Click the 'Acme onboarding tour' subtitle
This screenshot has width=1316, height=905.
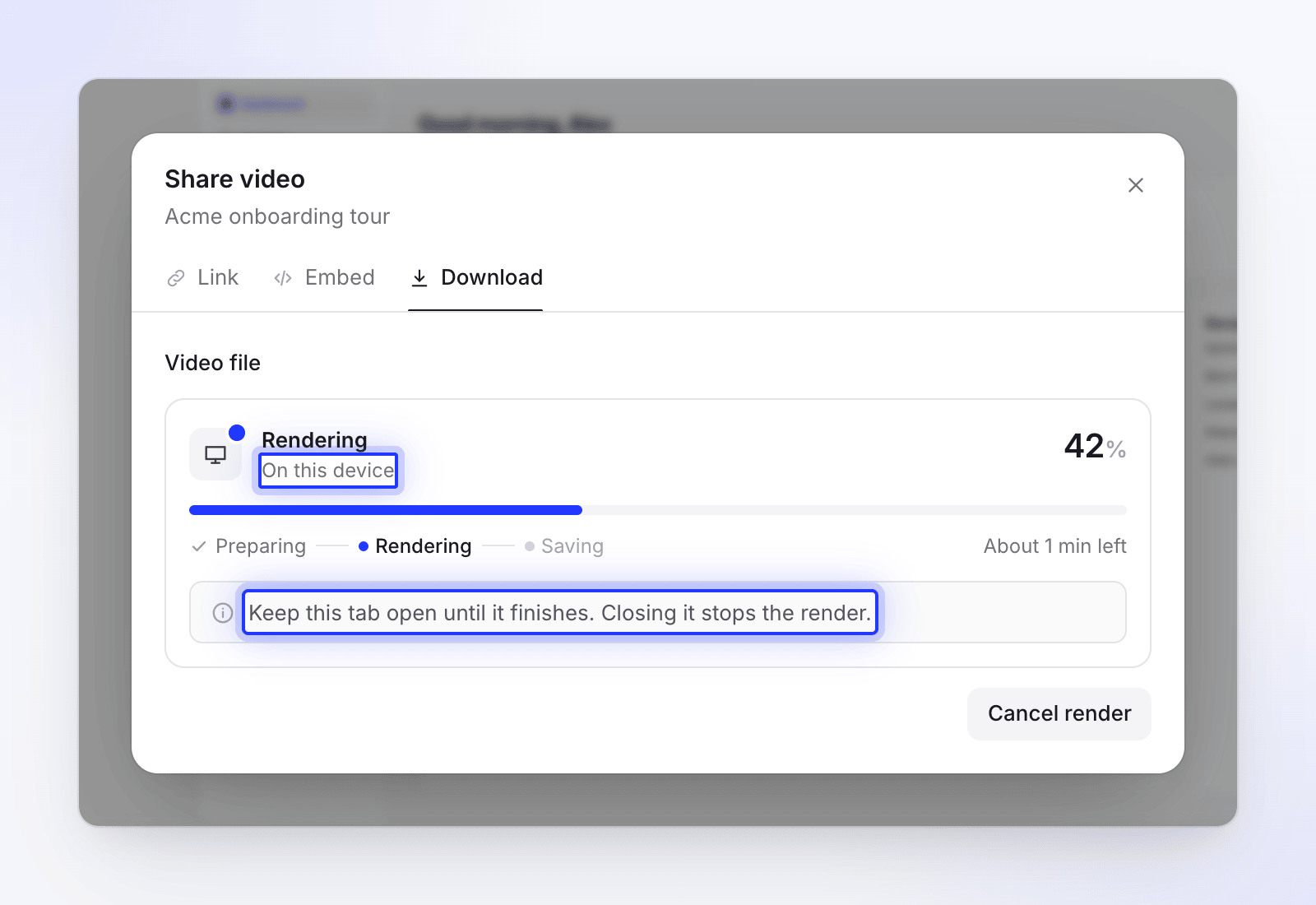tap(277, 216)
